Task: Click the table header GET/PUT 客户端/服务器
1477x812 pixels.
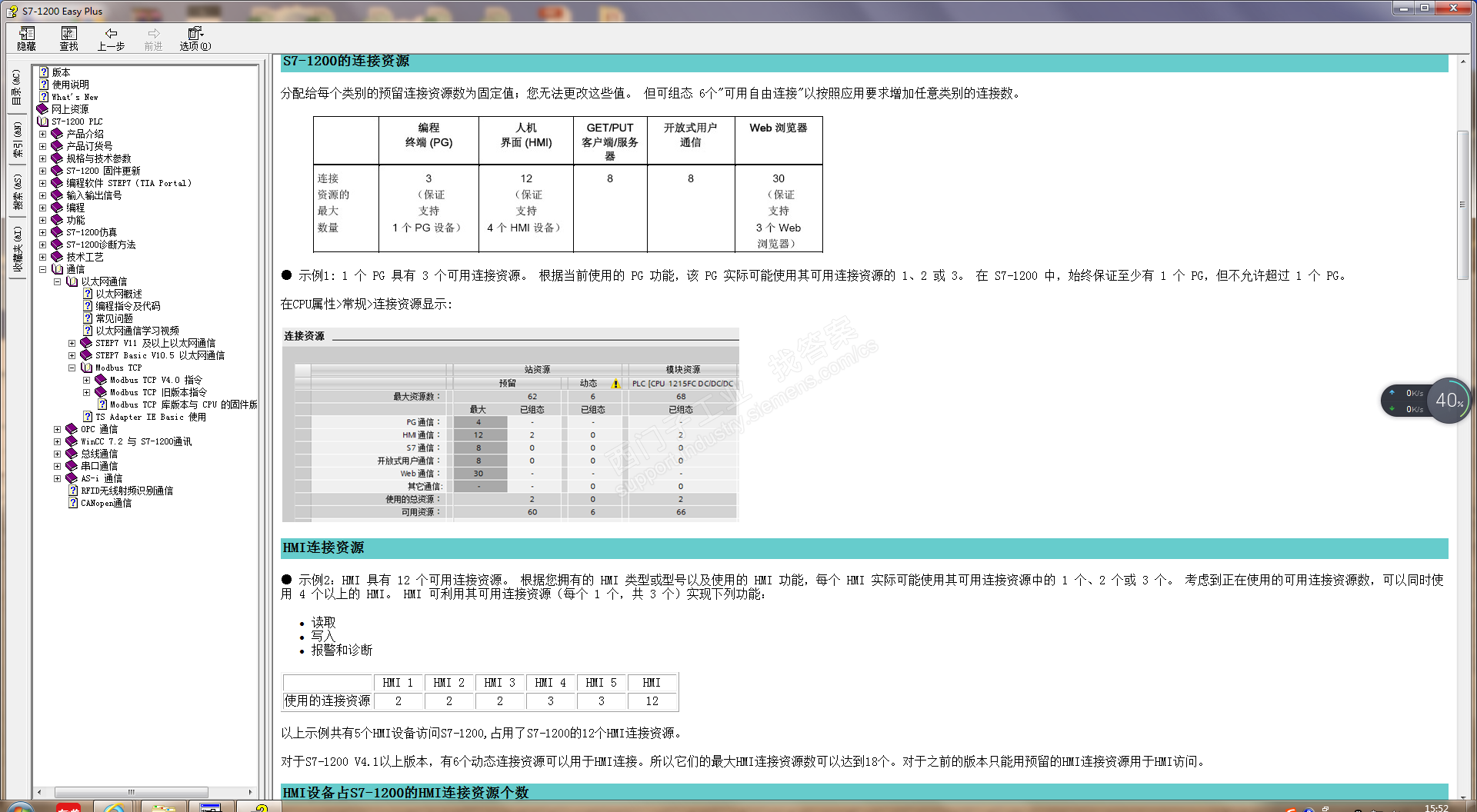Action: click(x=610, y=141)
